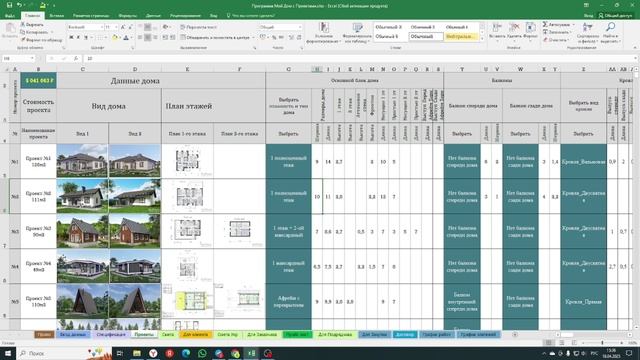640x360 pixels.
Task: Switch to the Формулы ribbon tab
Action: 127,16
